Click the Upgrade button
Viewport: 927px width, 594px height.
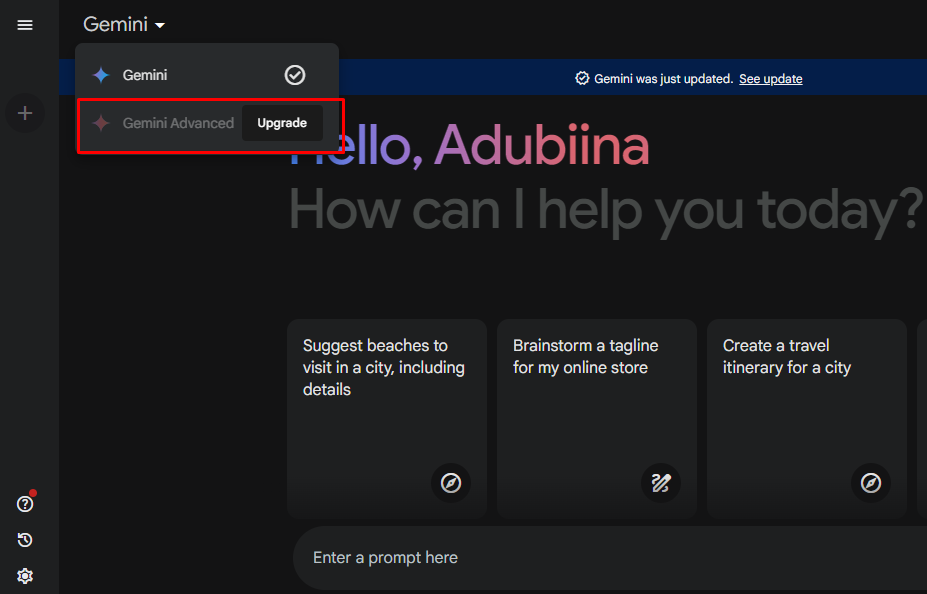pos(282,123)
